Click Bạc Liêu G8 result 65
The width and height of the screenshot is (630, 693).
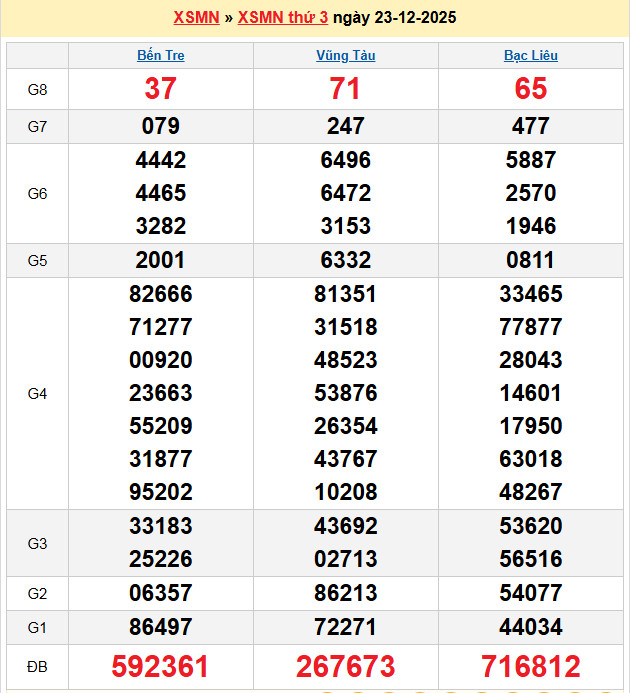[530, 89]
